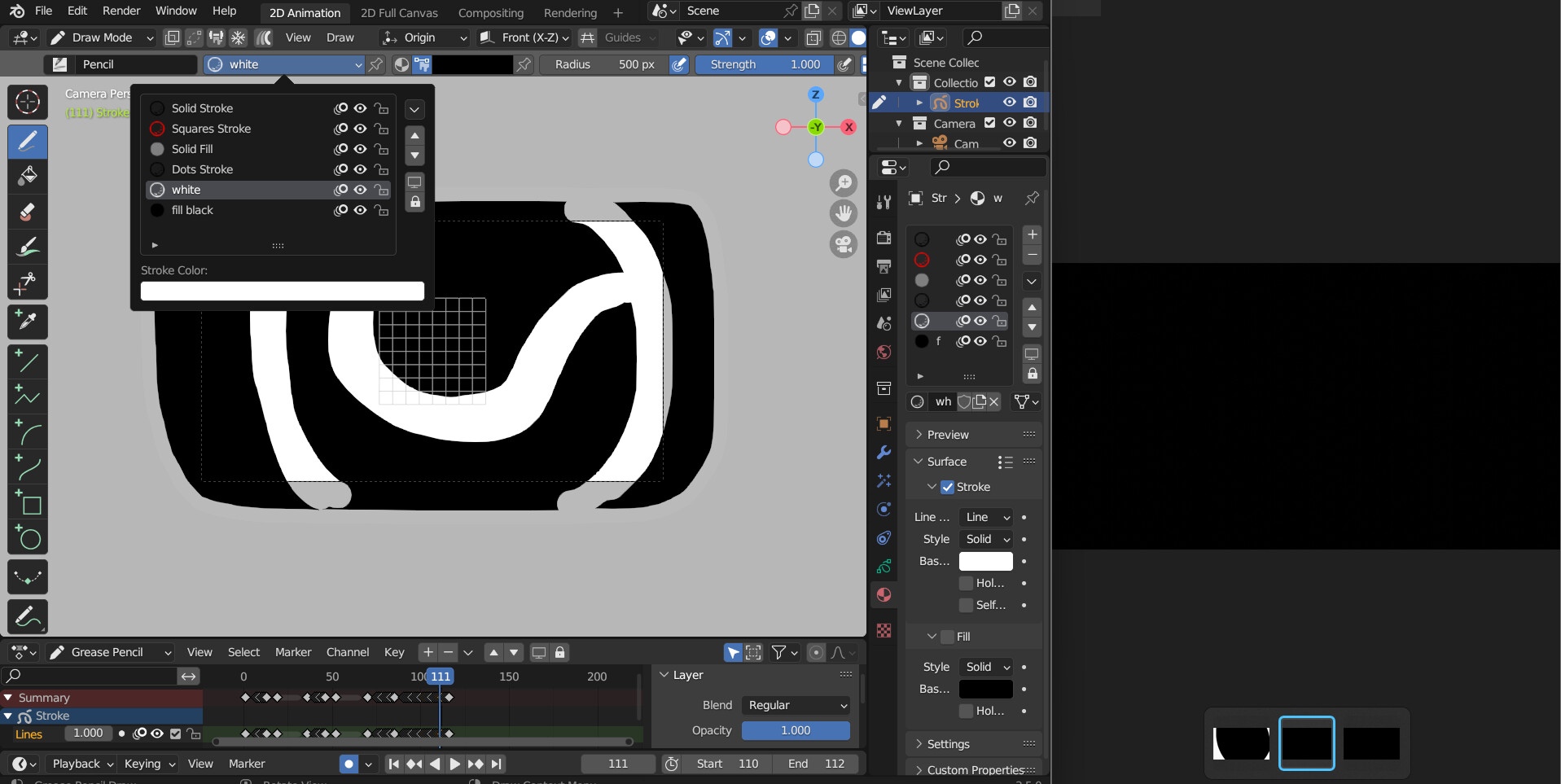Hide the Squares Stroke material with its eye toggle
The image size is (1561, 784).
360,129
